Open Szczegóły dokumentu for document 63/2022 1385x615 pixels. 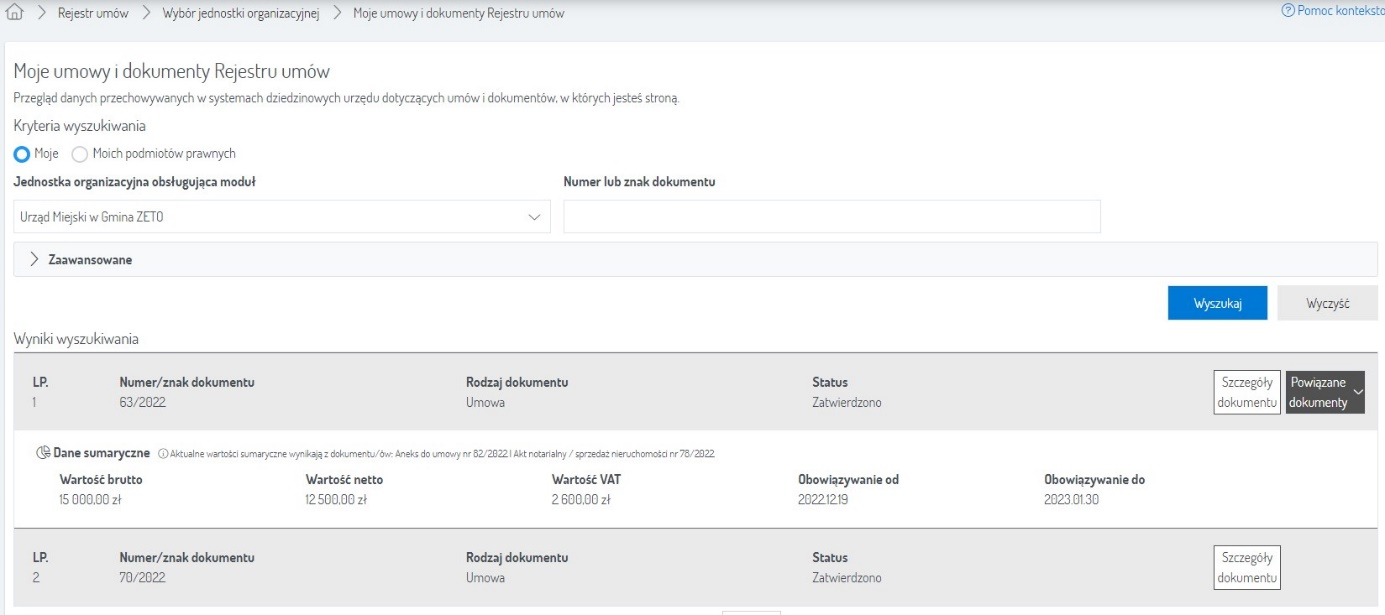pyautogui.click(x=1246, y=392)
